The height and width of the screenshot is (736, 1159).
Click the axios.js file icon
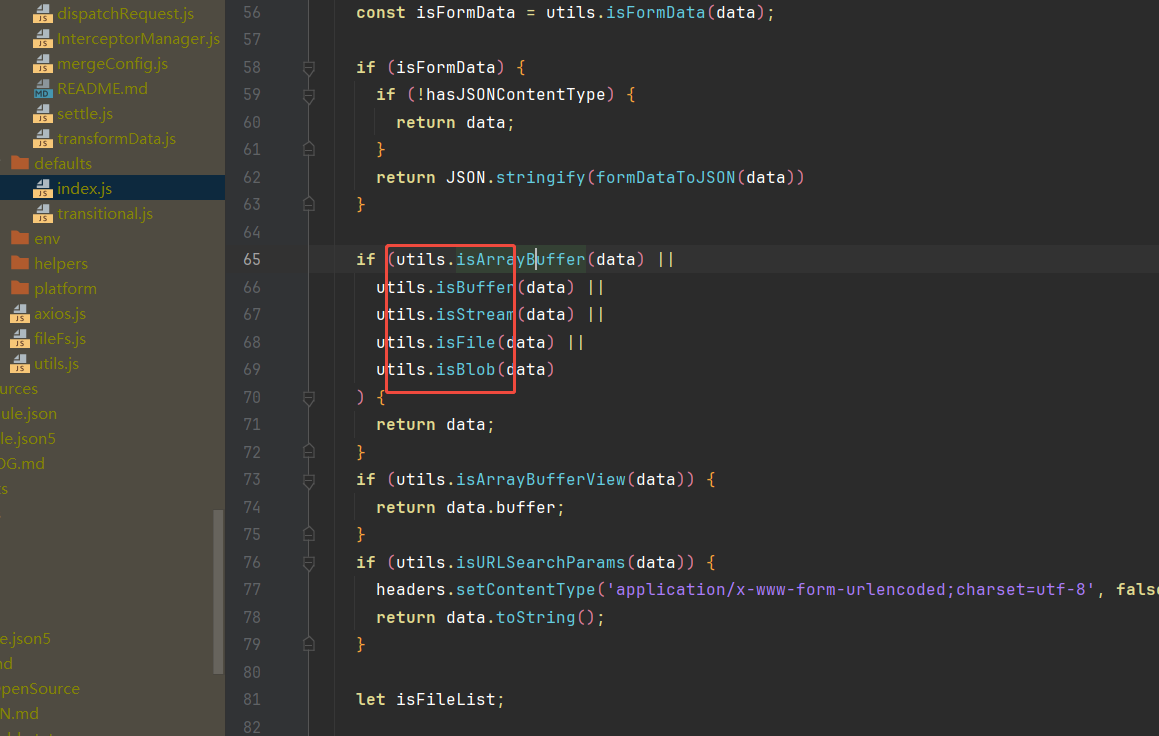click(x=20, y=314)
